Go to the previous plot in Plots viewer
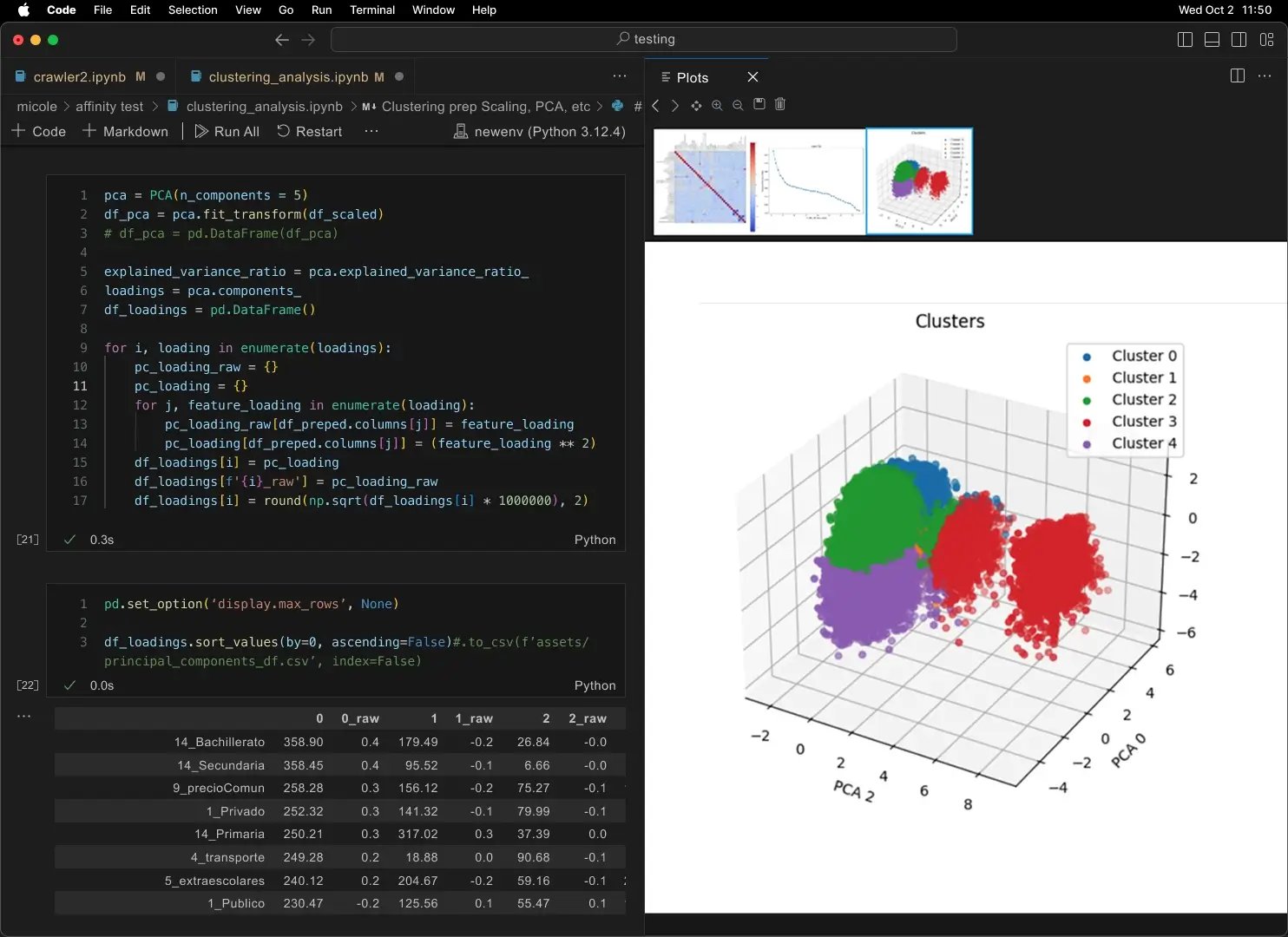Viewport: 1288px width, 937px height. (x=656, y=105)
